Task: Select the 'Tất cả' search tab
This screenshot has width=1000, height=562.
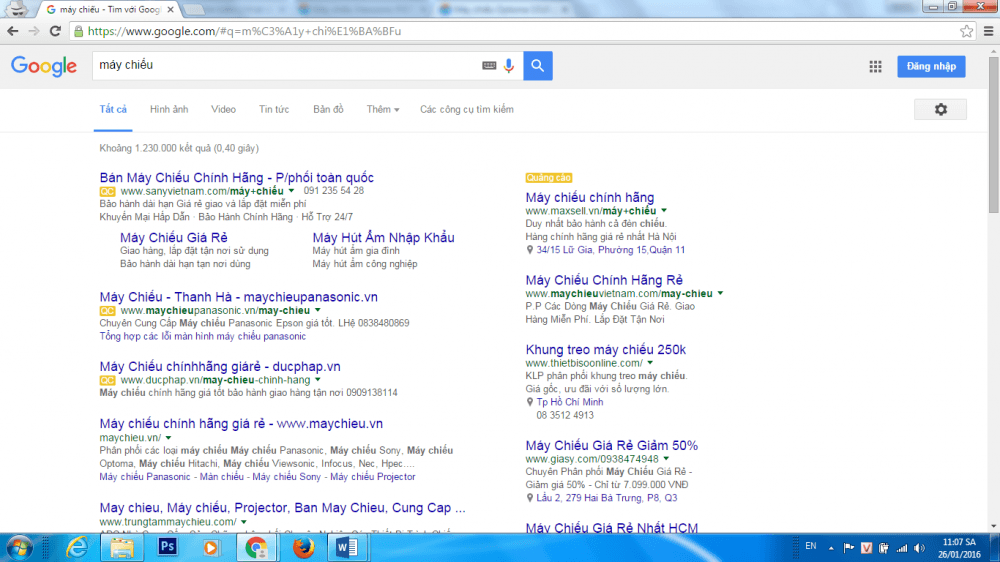Action: click(113, 110)
